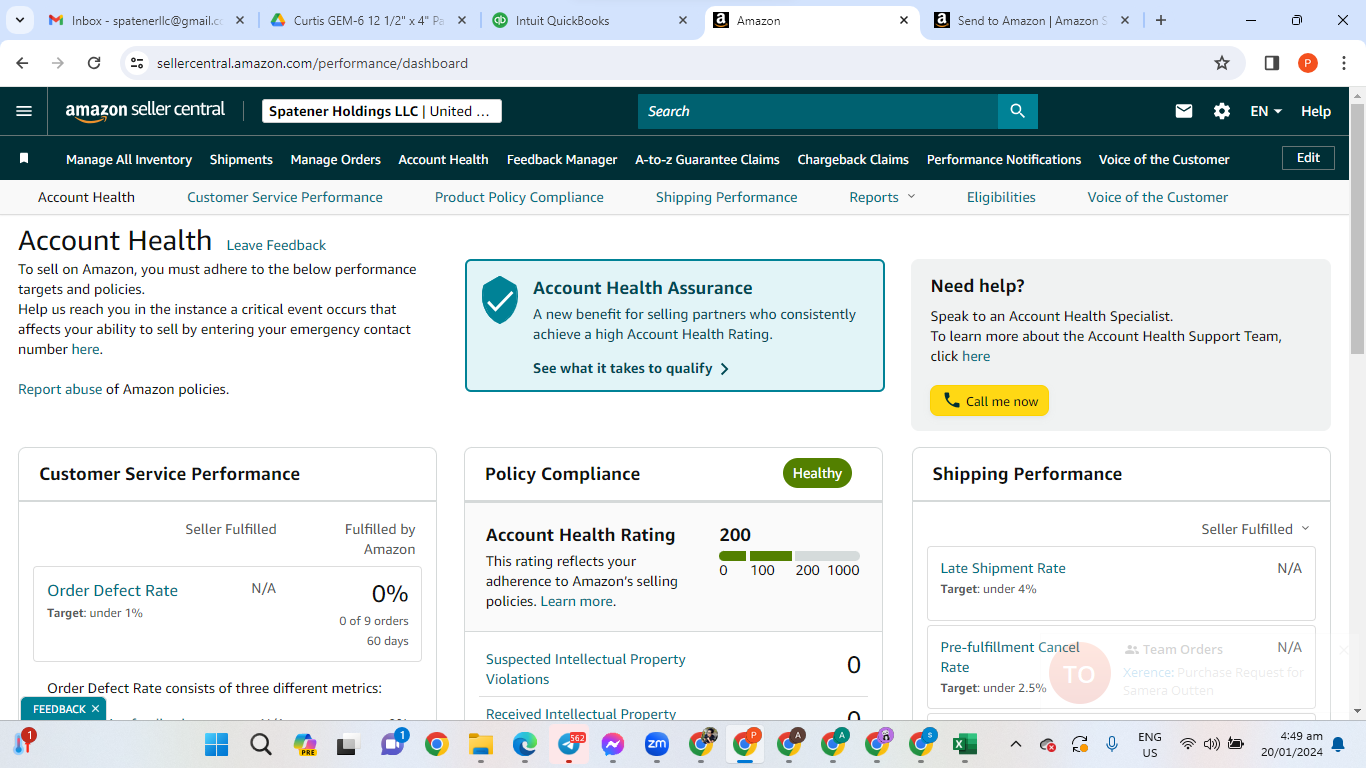Open the EN language dropdown
This screenshot has width=1366, height=768.
tap(1266, 111)
